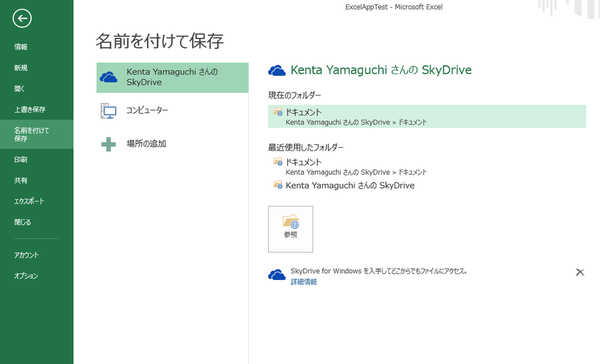
Task: Click the 現在のフォルダー label
Action: click(294, 95)
